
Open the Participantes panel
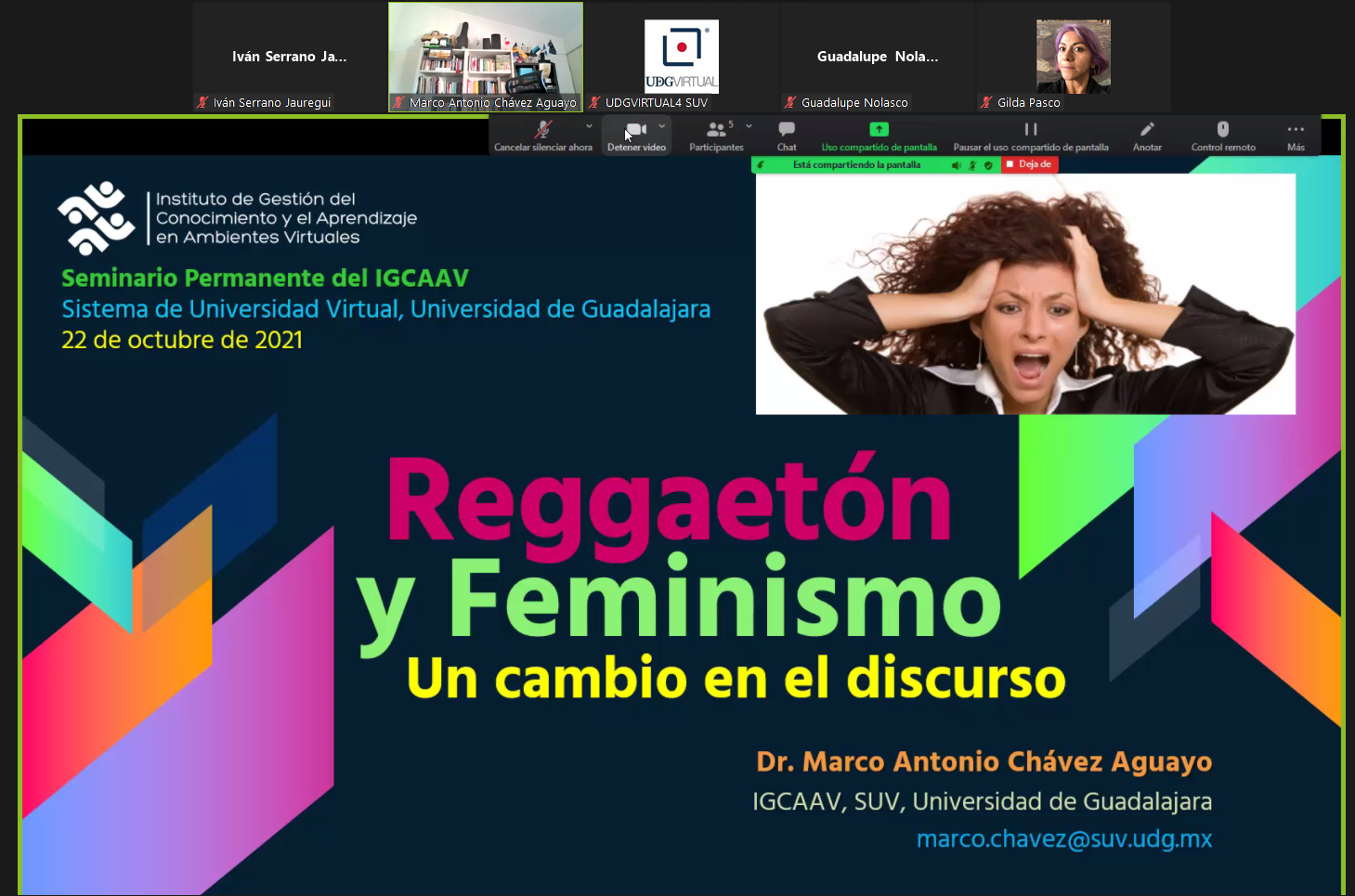click(x=716, y=130)
